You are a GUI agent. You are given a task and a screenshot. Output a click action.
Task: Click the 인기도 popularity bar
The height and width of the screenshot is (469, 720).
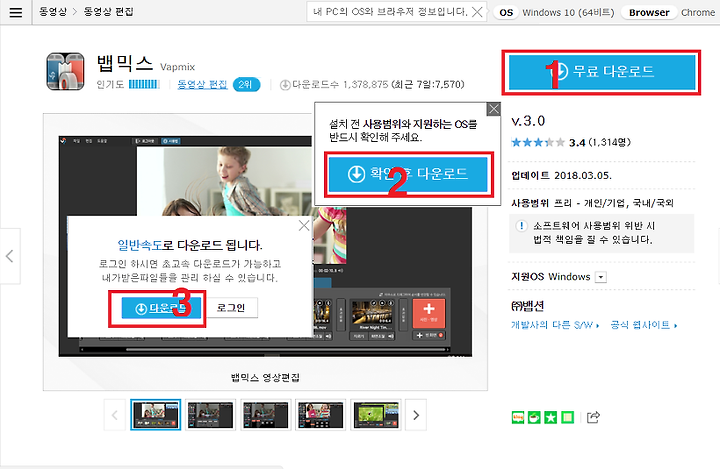point(144,85)
